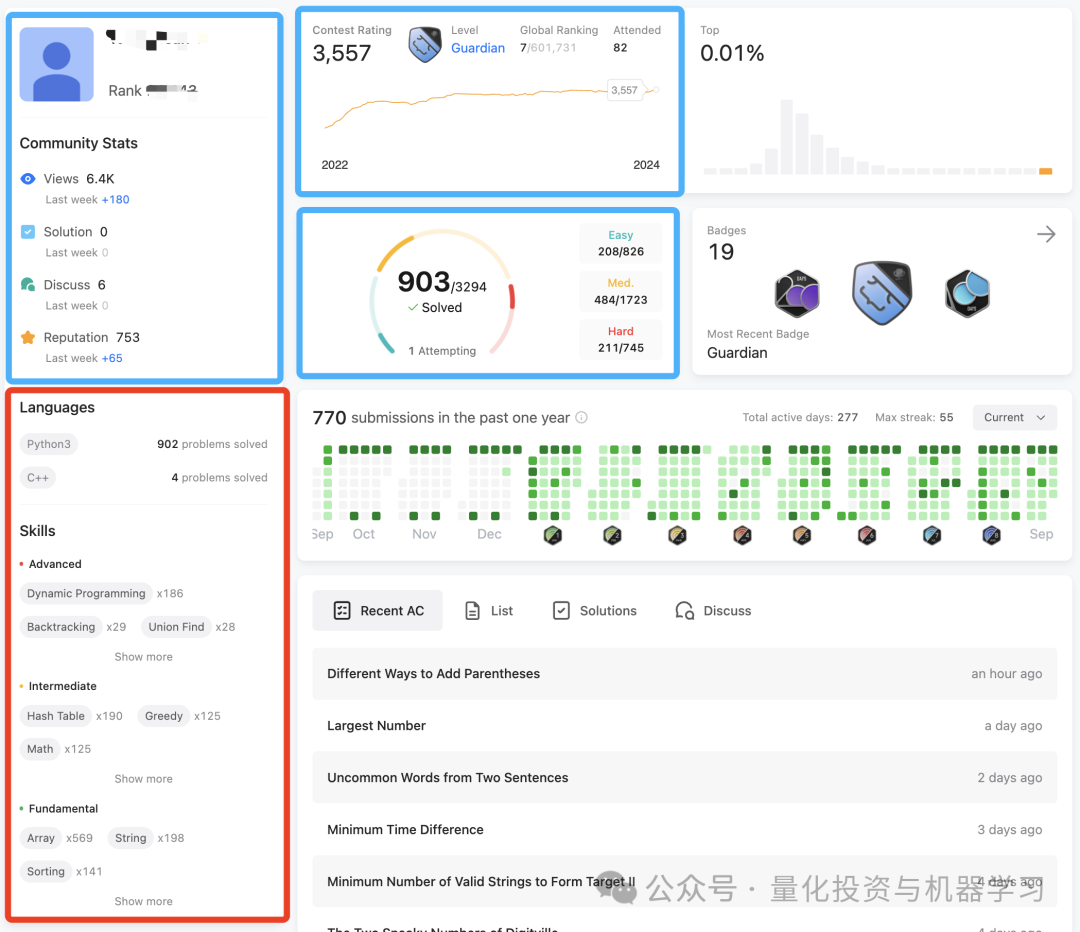The width and height of the screenshot is (1080, 932).
Task: Show more Intermediate skills
Action: [x=143, y=778]
